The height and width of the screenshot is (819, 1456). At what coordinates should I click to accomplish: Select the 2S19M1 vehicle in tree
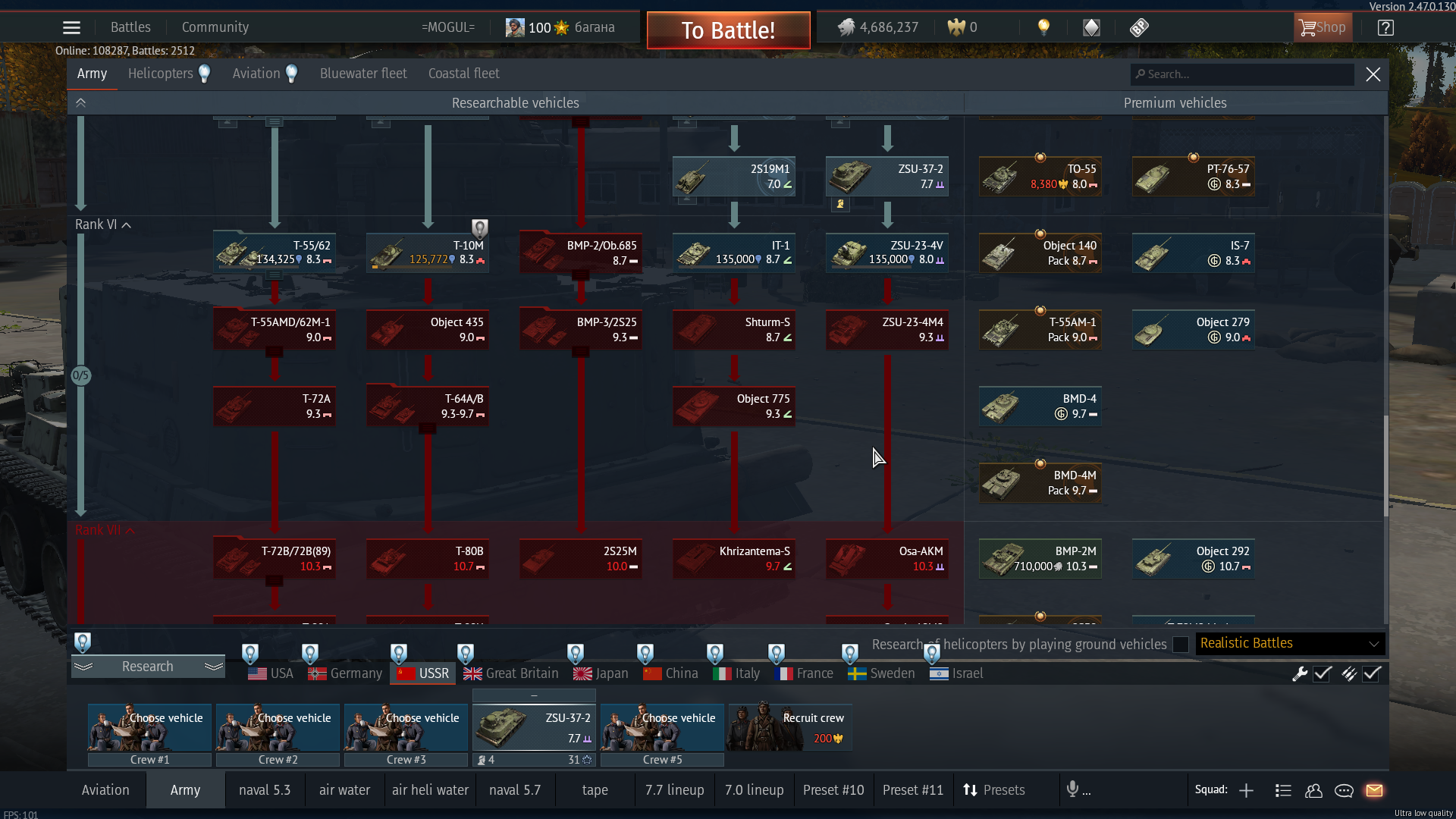click(733, 177)
